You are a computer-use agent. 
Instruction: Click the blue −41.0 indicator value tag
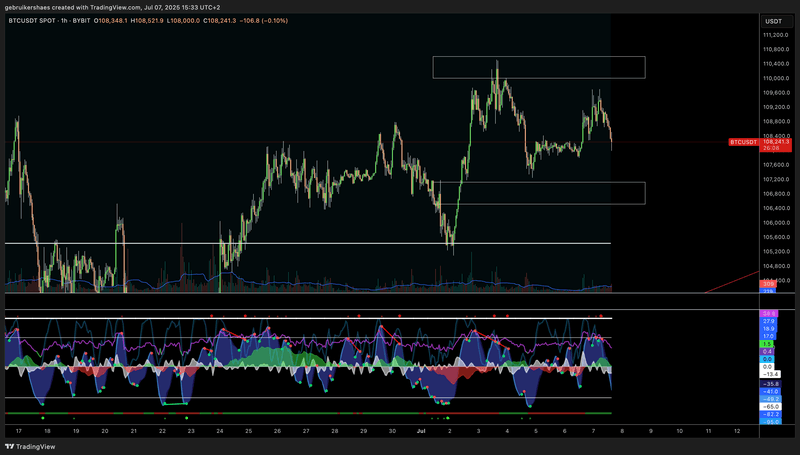click(x=770, y=392)
